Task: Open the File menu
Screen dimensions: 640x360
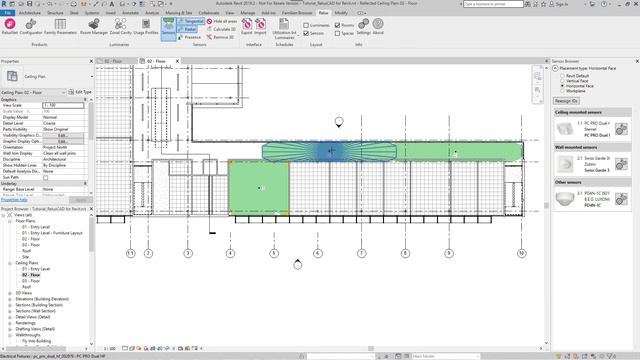Action: click(8, 13)
